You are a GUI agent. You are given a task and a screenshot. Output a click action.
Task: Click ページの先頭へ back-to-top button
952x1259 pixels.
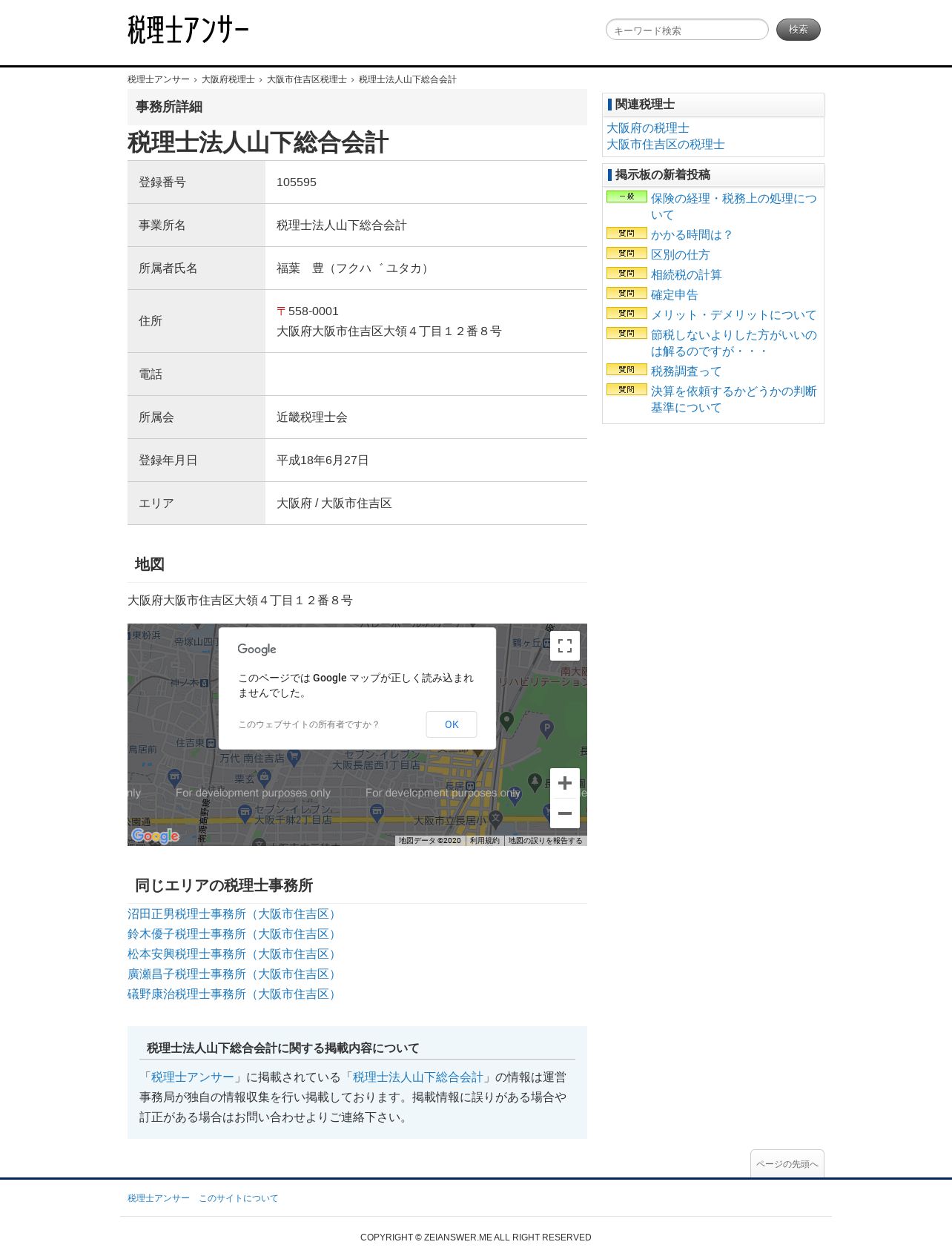(787, 1164)
